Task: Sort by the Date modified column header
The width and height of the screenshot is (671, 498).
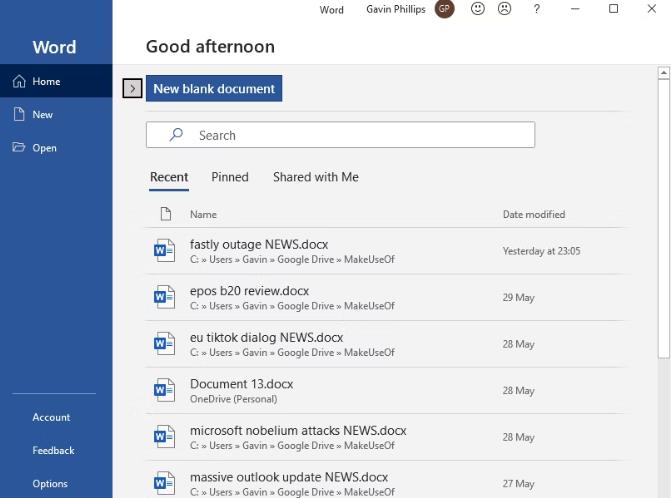Action: coord(534,214)
